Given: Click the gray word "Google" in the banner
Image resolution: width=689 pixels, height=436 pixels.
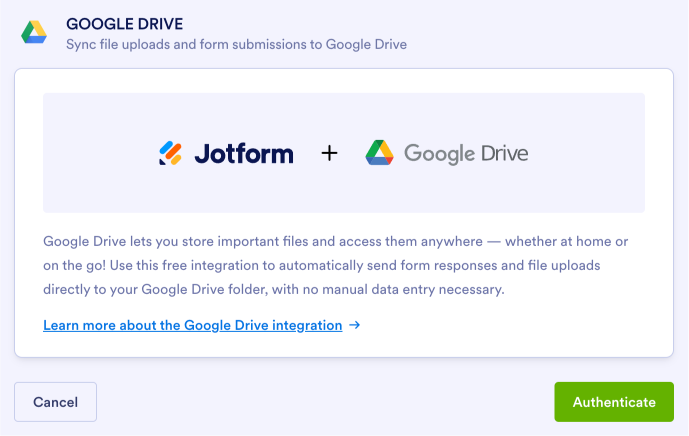Looking at the screenshot, I should coord(437,153).
